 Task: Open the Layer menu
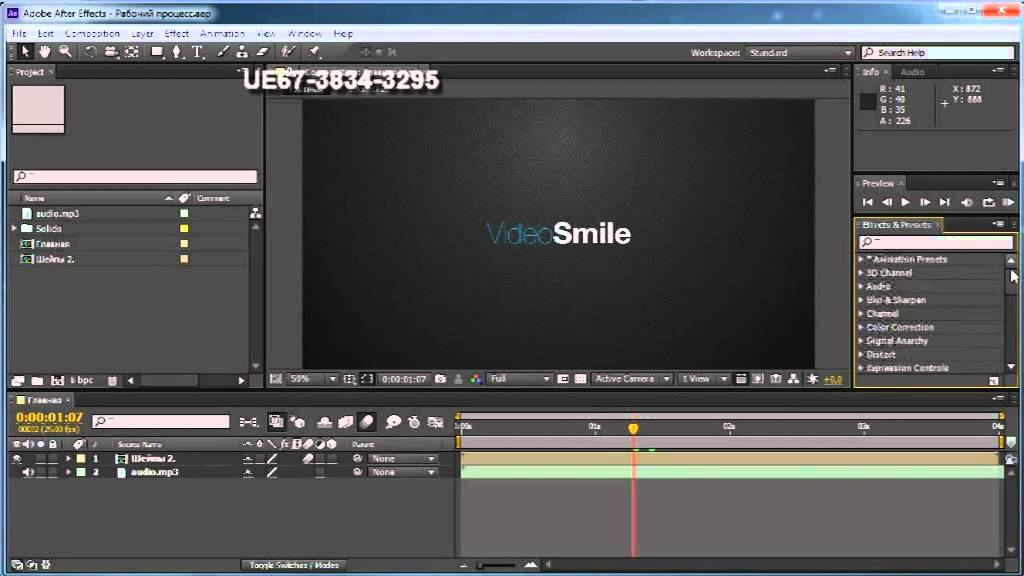[142, 33]
